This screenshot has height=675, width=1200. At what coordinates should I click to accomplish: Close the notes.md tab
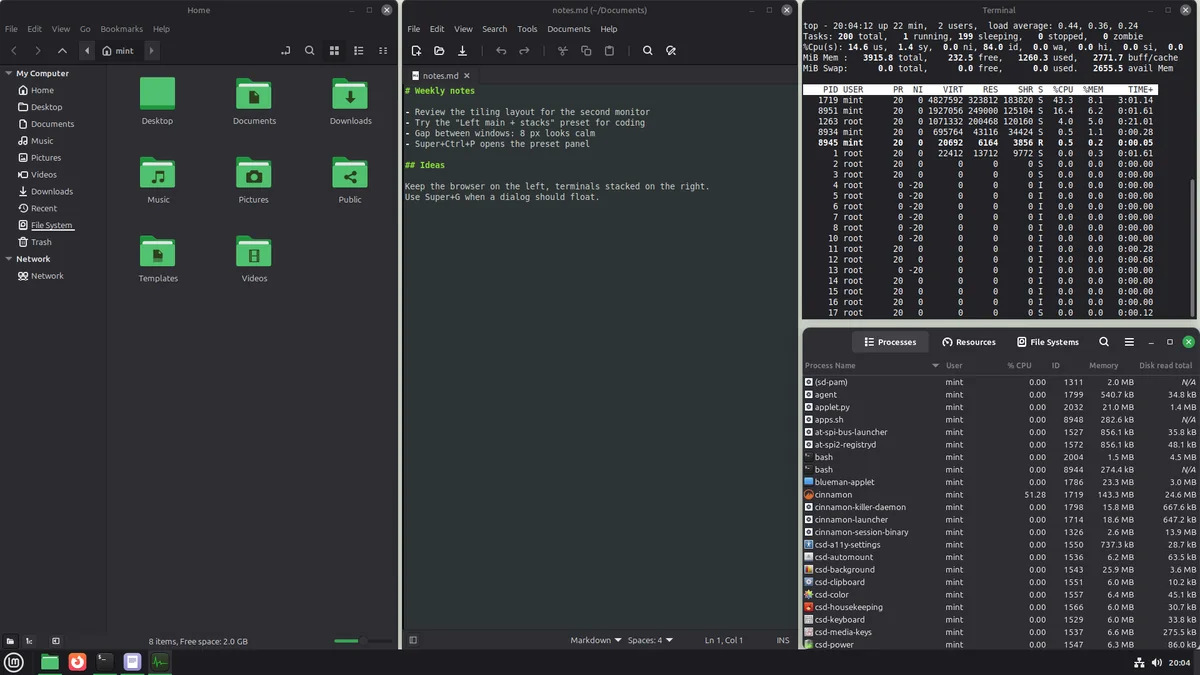click(466, 75)
